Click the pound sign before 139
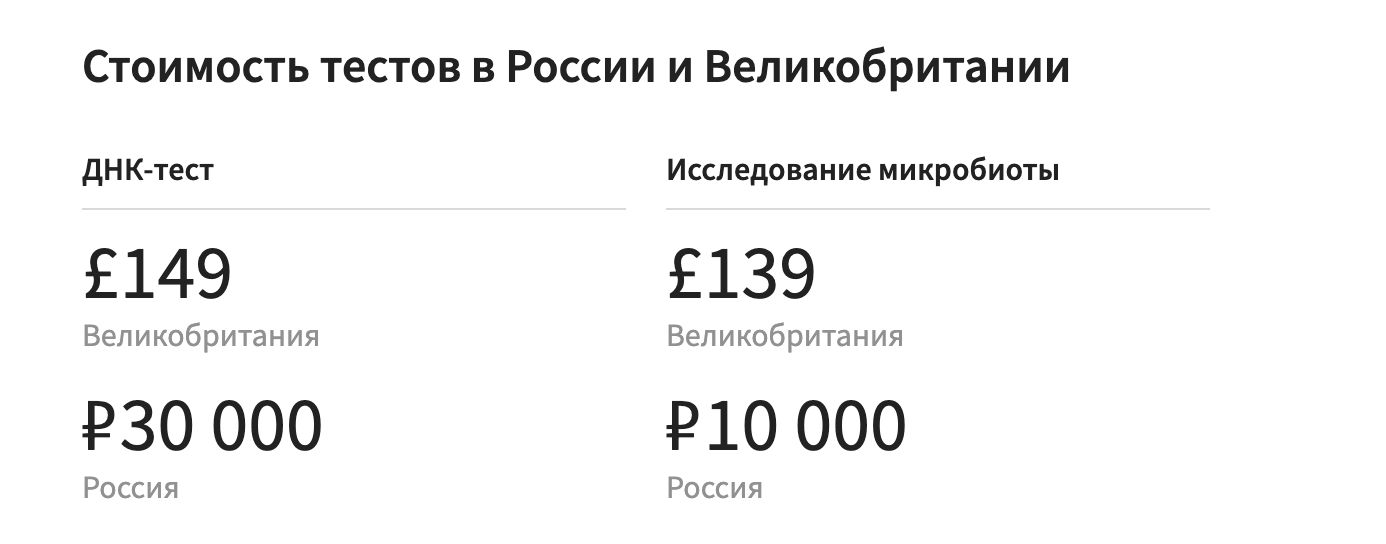The width and height of the screenshot is (1386, 544). tap(683, 275)
